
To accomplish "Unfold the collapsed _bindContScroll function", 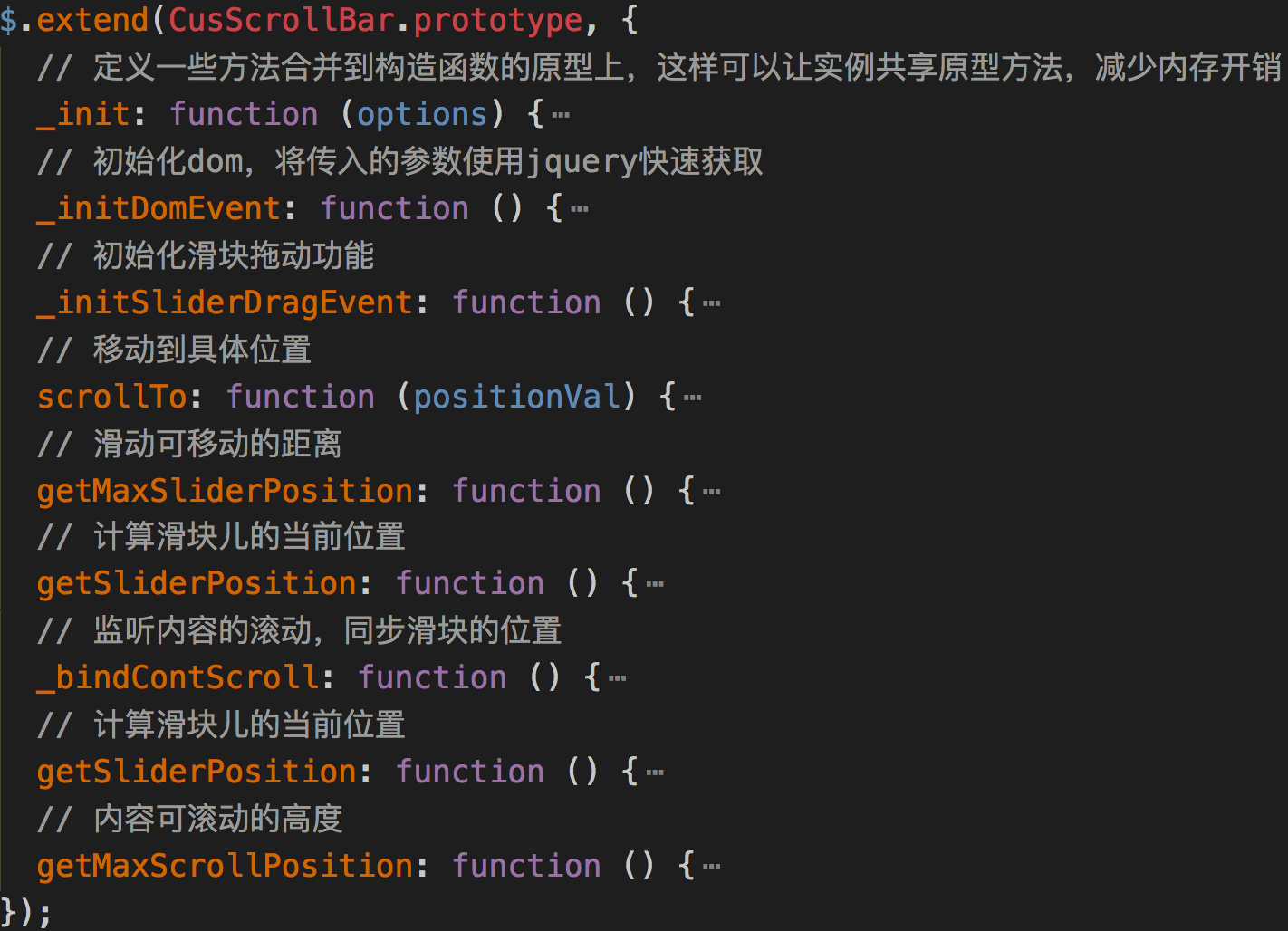I will 618,679.
